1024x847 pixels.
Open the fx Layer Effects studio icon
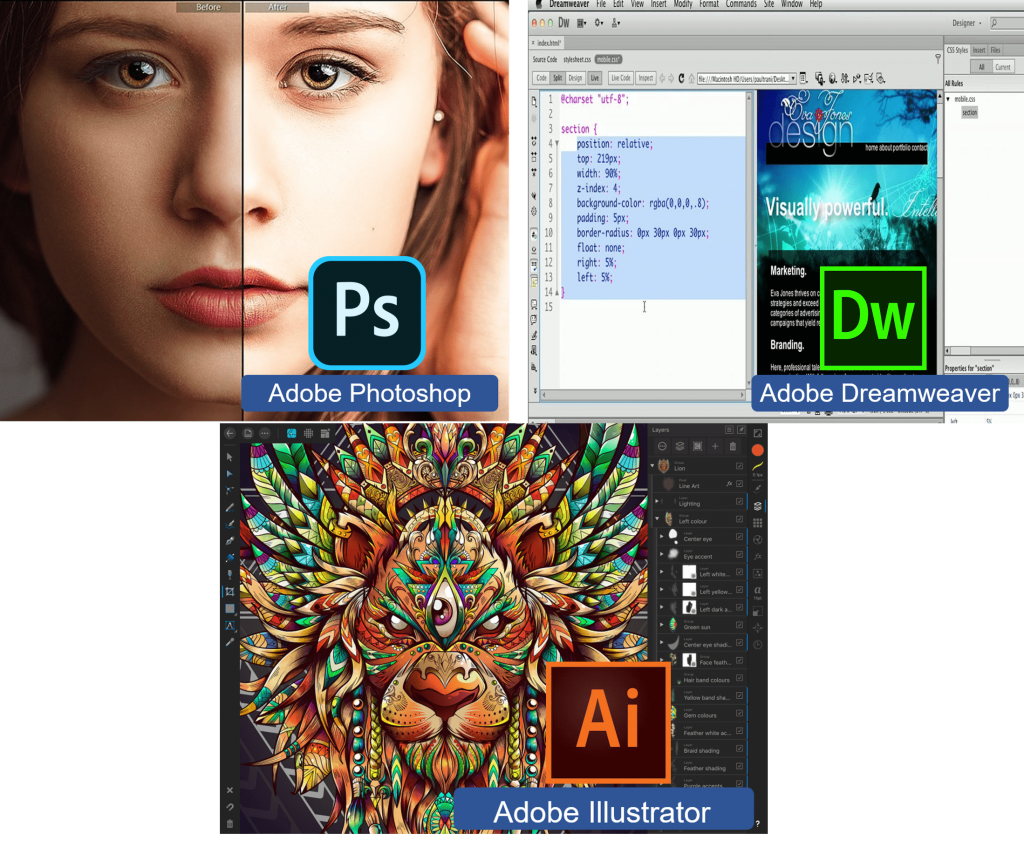click(758, 556)
